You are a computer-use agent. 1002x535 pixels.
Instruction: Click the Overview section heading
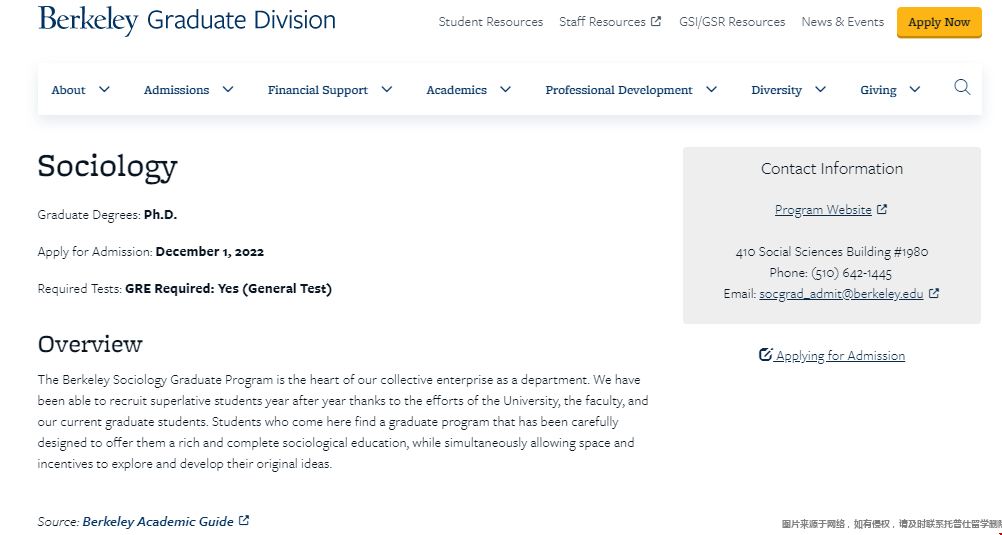coord(90,344)
